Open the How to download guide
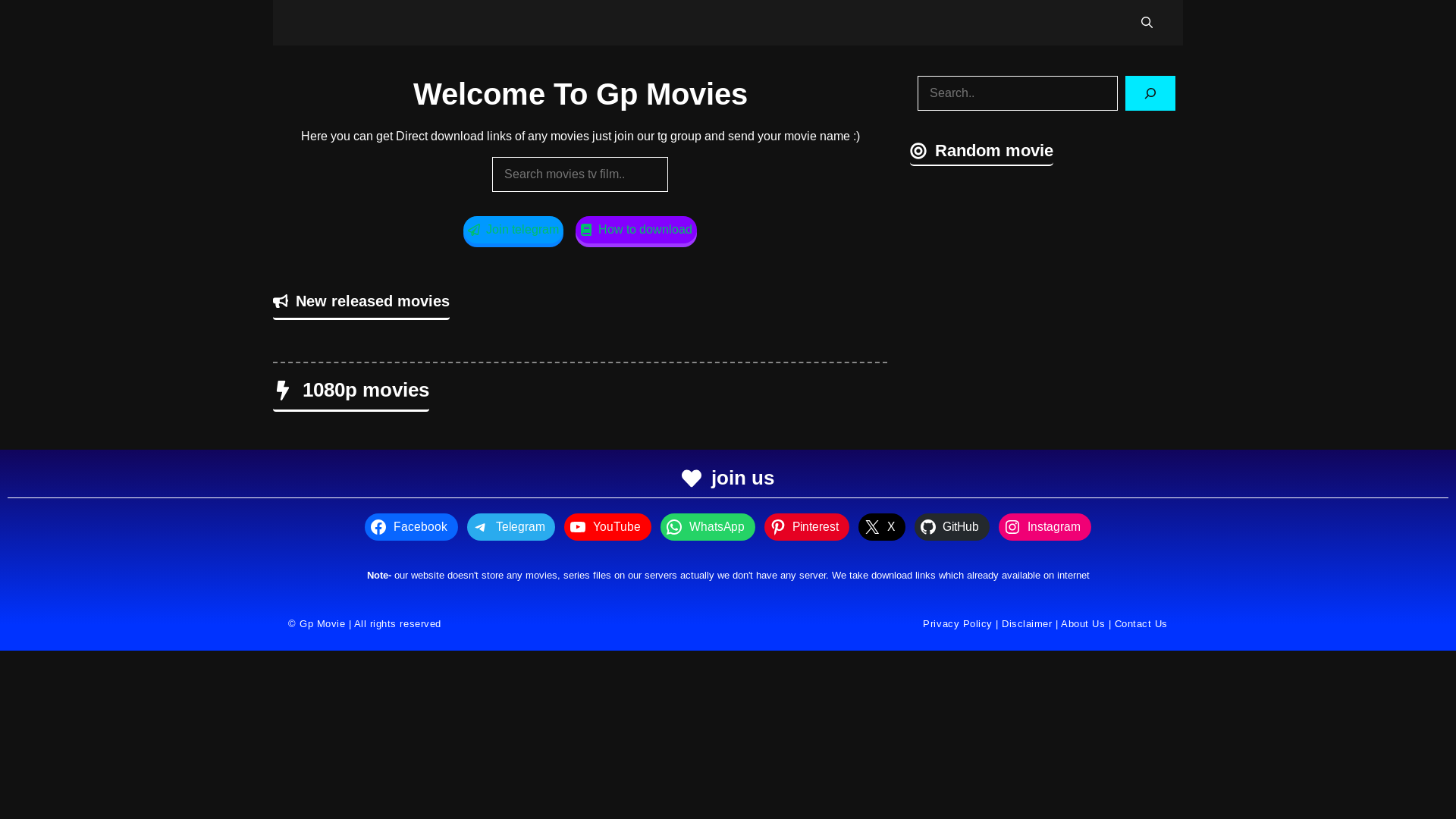The width and height of the screenshot is (1456, 819). coord(636,231)
